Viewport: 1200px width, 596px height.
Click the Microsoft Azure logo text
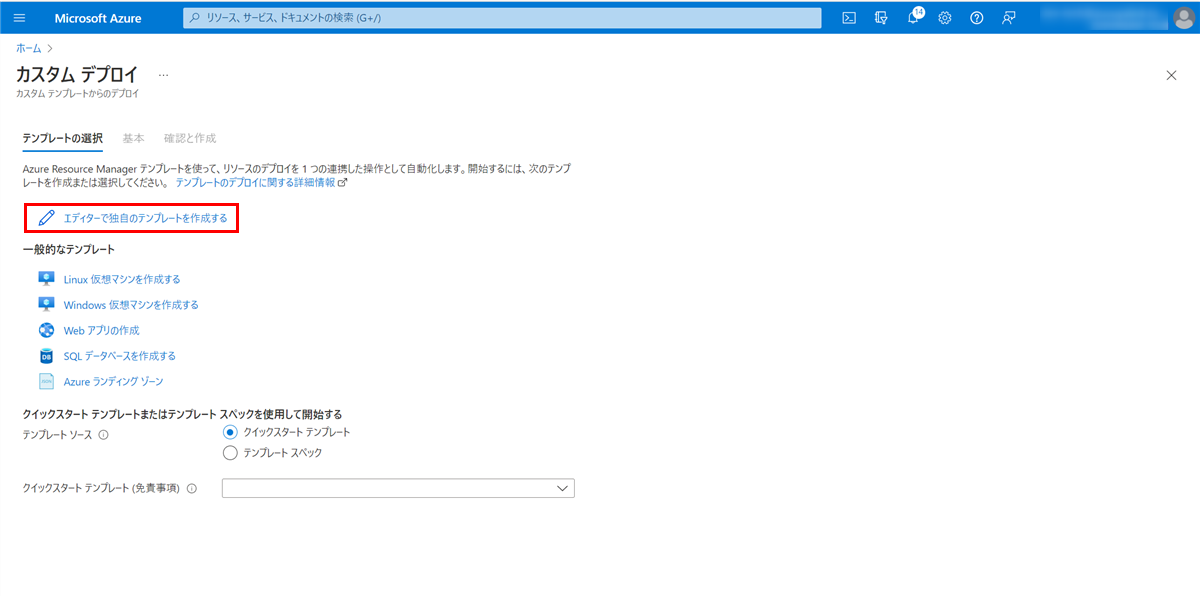(98, 18)
